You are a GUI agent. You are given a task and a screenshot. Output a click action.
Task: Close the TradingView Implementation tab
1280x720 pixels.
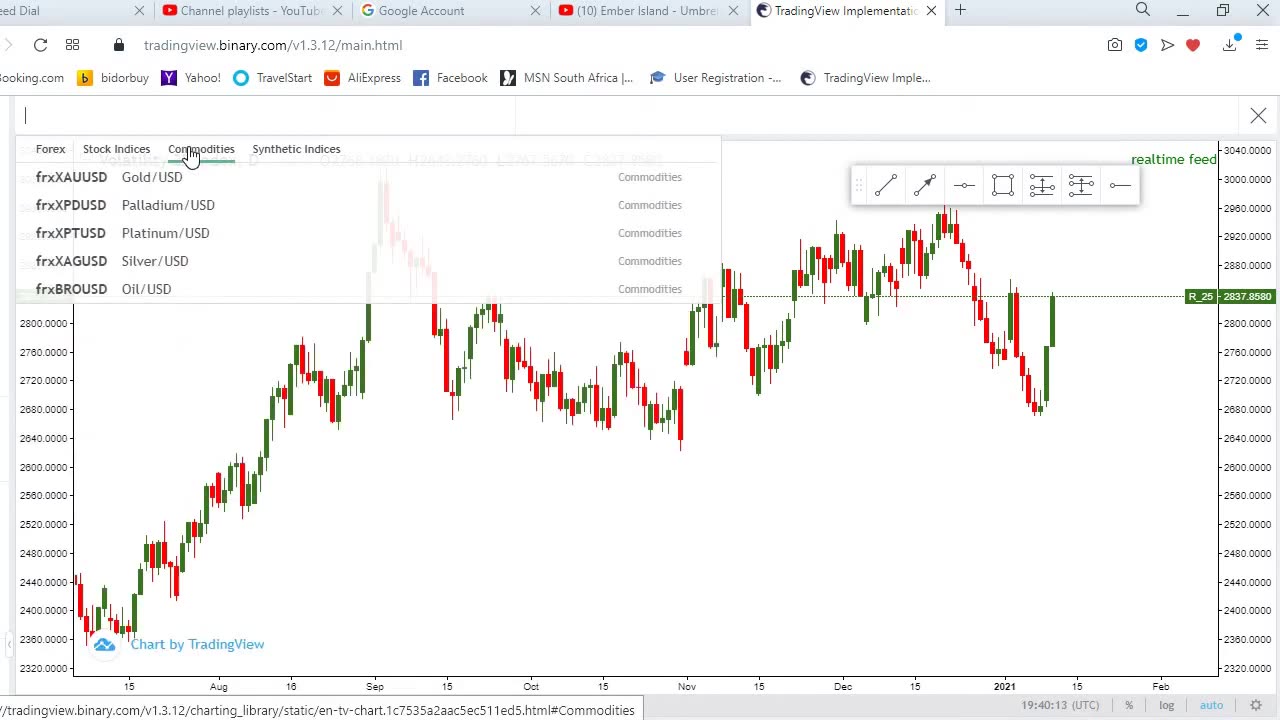pyautogui.click(x=931, y=11)
